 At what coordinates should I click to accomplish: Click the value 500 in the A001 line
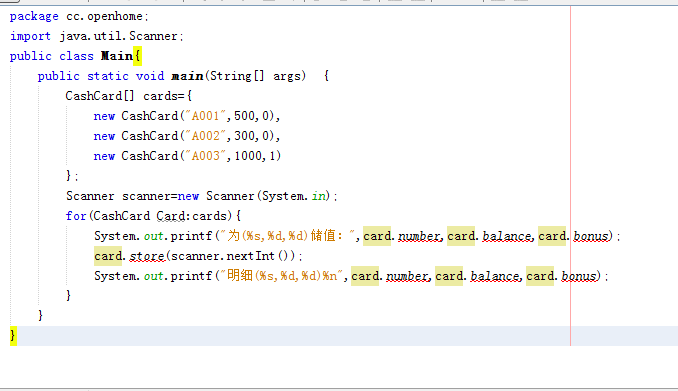pyautogui.click(x=244, y=116)
